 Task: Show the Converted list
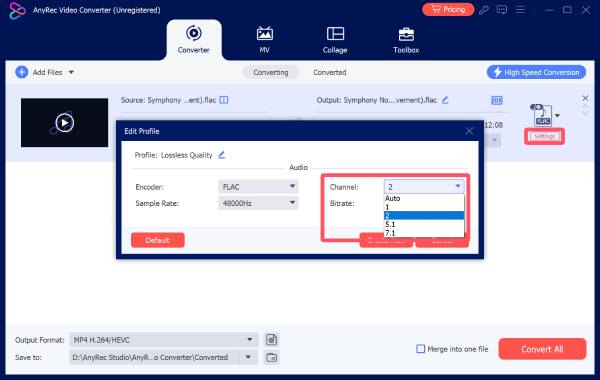pos(329,72)
